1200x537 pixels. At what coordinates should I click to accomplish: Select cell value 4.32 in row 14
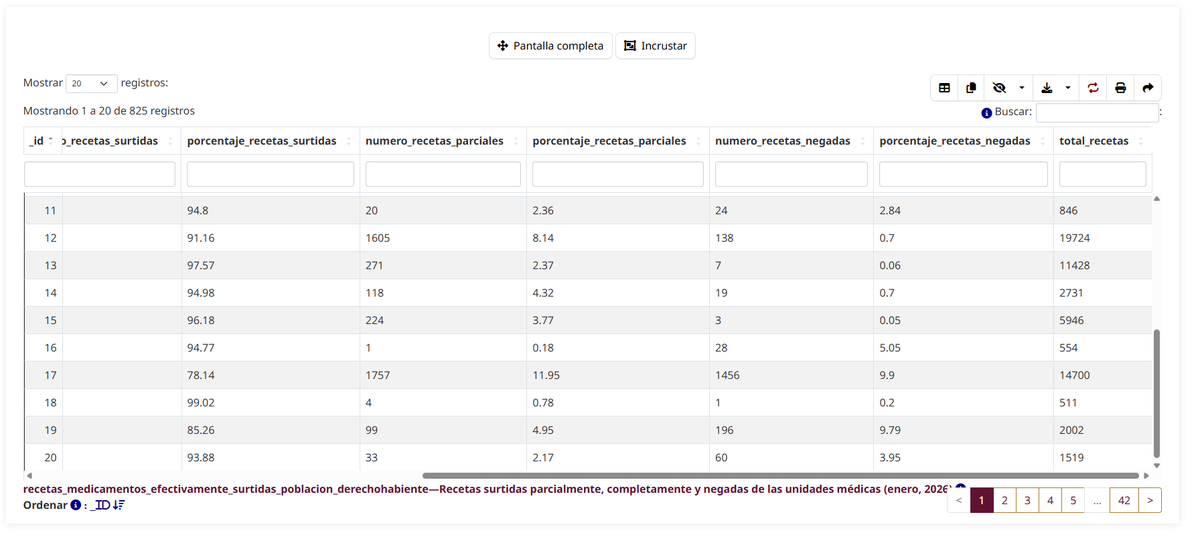[544, 293]
